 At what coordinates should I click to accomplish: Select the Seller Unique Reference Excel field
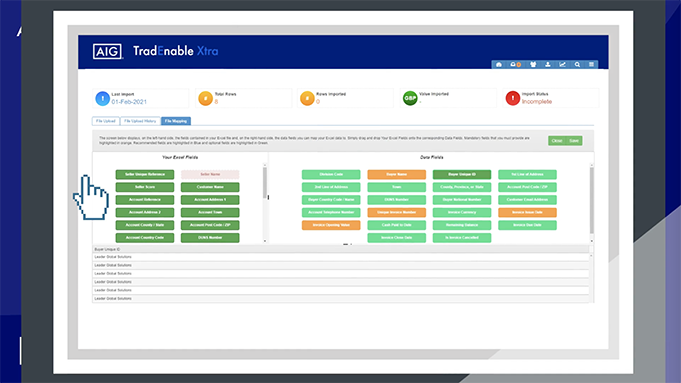145,175
